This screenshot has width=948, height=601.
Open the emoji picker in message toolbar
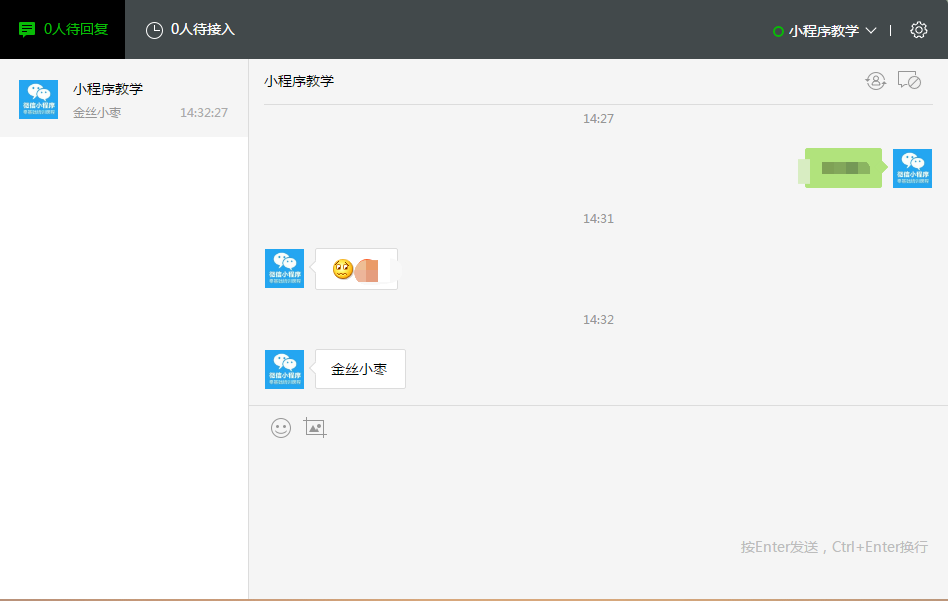click(x=281, y=428)
